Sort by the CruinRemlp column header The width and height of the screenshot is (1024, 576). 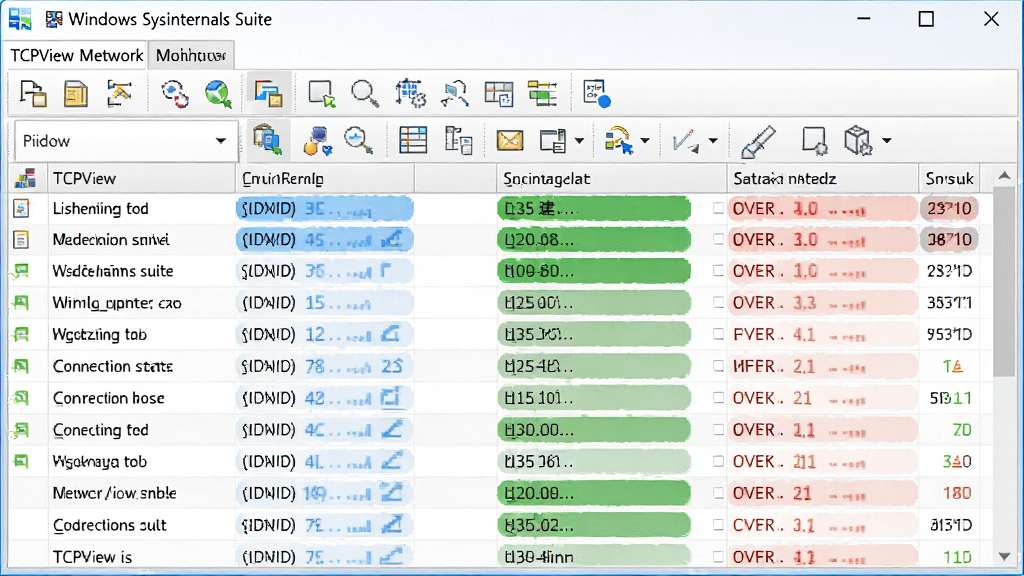tap(325, 178)
